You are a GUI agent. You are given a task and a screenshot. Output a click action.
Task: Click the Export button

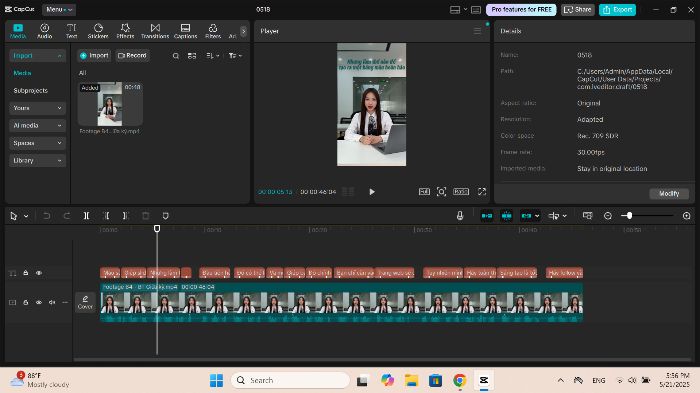617,9
